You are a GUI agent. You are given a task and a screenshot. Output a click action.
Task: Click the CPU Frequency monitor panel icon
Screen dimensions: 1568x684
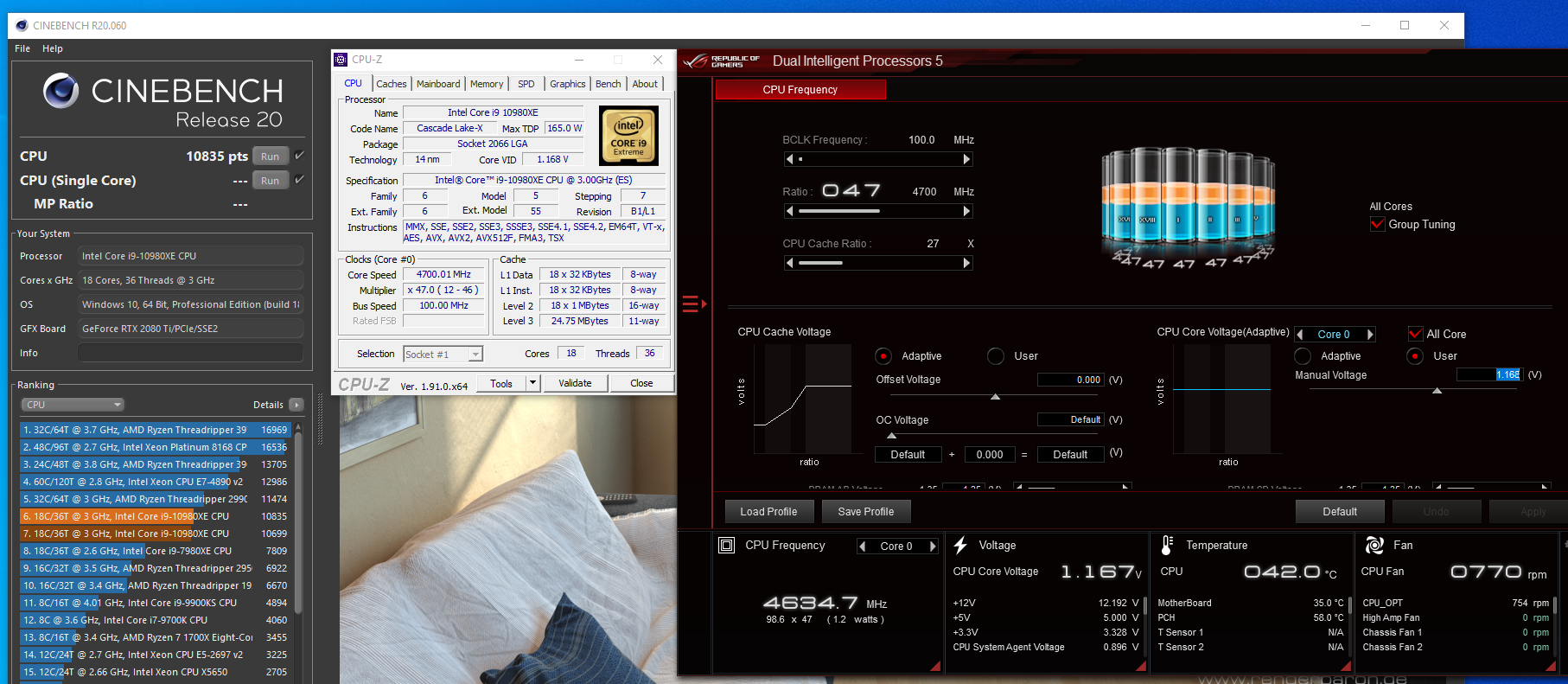727,545
